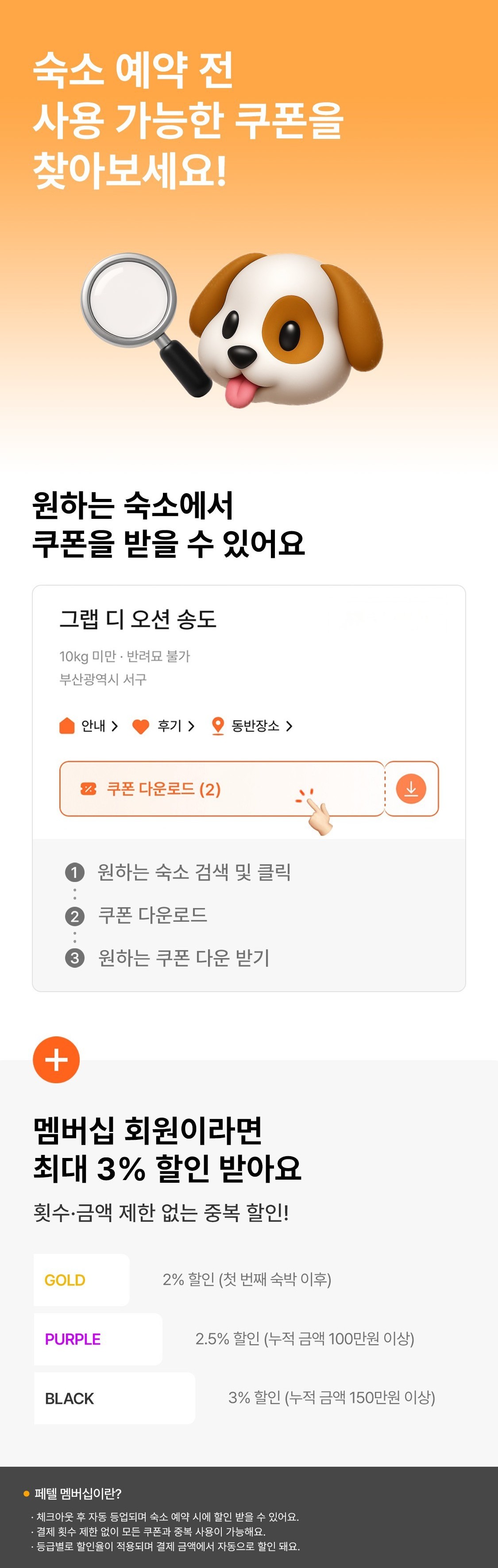Click the 쿠폰 다운로드 (2) button

click(x=222, y=789)
